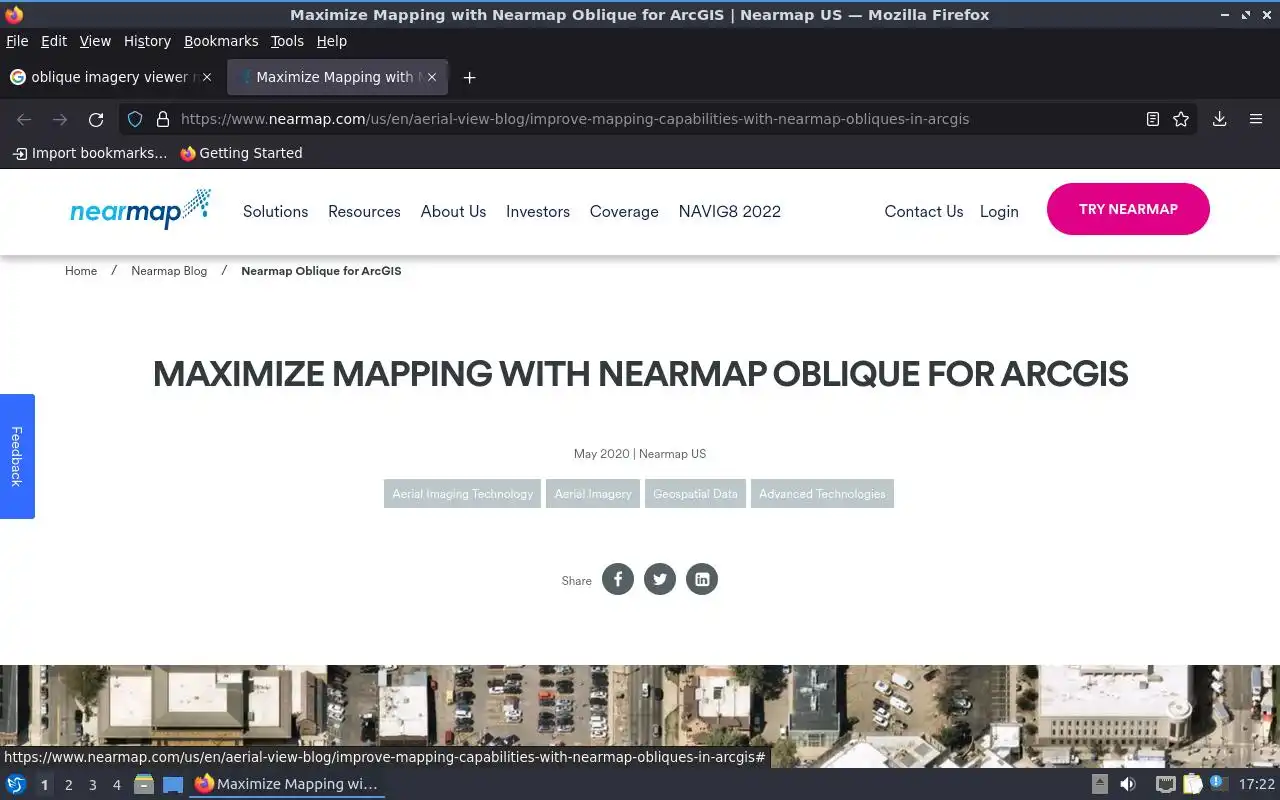The image size is (1280, 800).
Task: Open the Firefox downloads panel
Action: coord(1220,119)
